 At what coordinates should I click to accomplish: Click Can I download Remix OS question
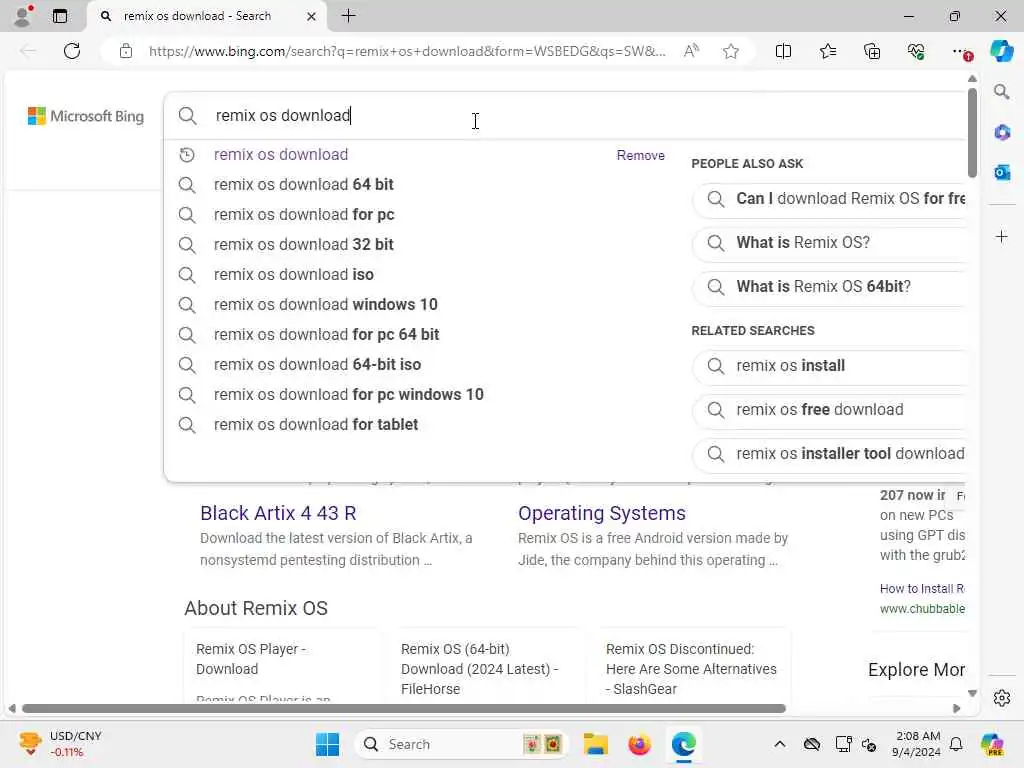pos(829,199)
